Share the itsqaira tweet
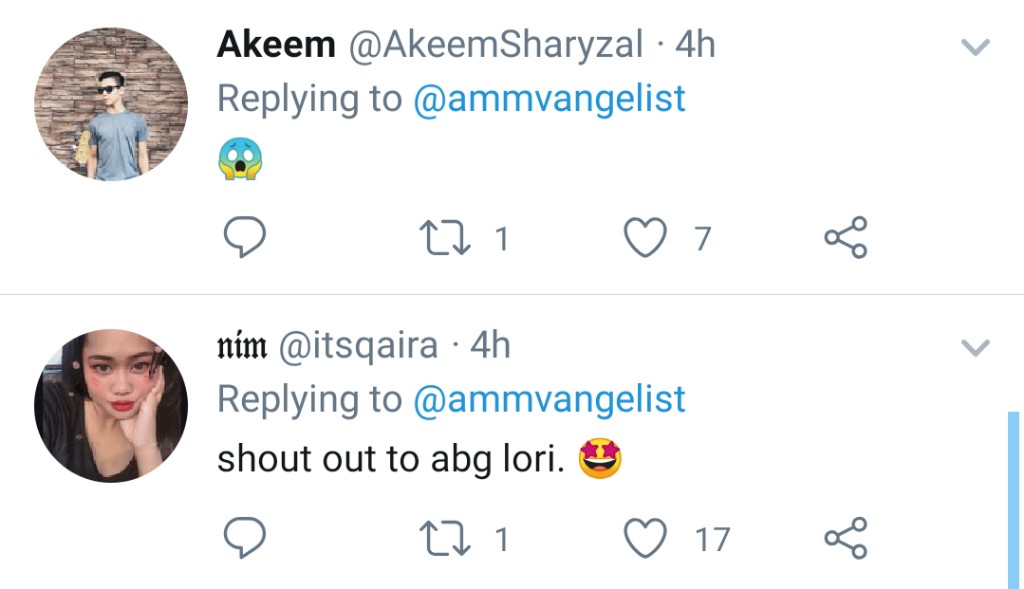Image resolution: width=1024 pixels, height=589 pixels. pyautogui.click(x=845, y=539)
